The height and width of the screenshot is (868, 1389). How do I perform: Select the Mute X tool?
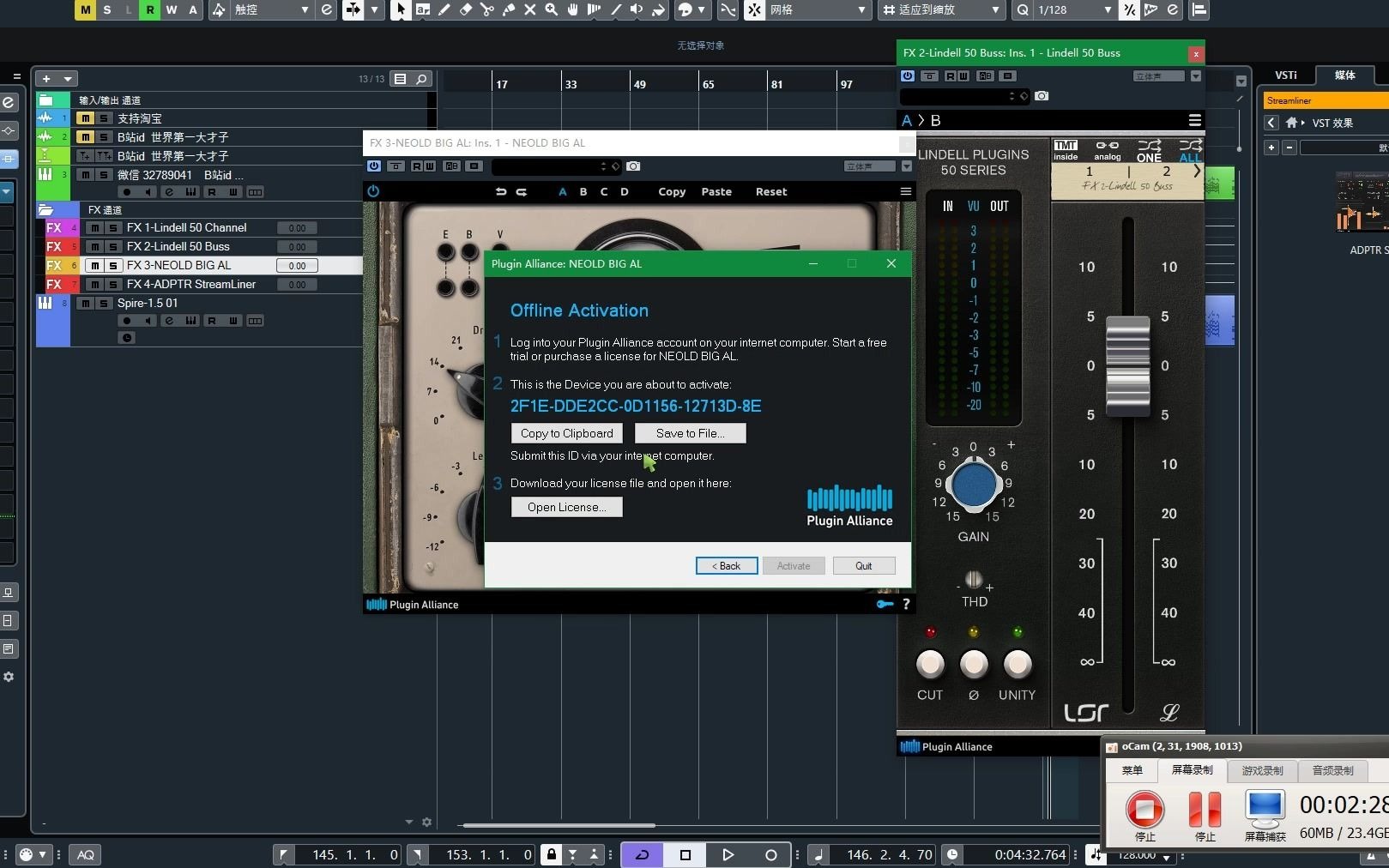point(530,10)
